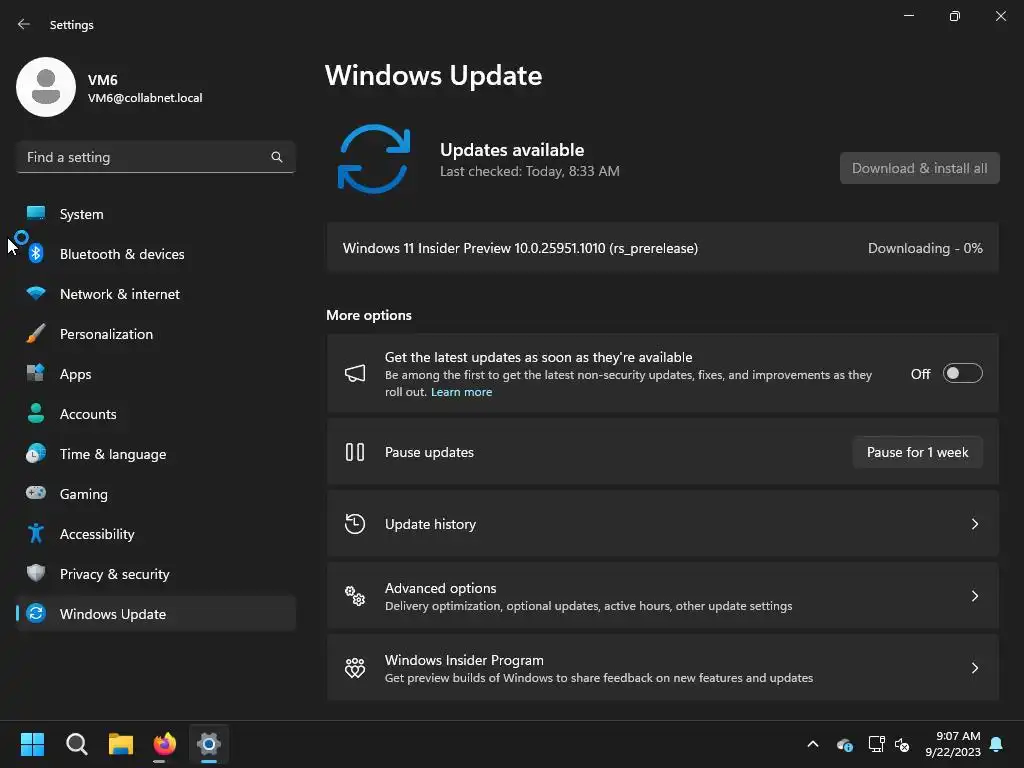Click the Bluetooth icon in sidebar
This screenshot has height=768, width=1024.
36,253
